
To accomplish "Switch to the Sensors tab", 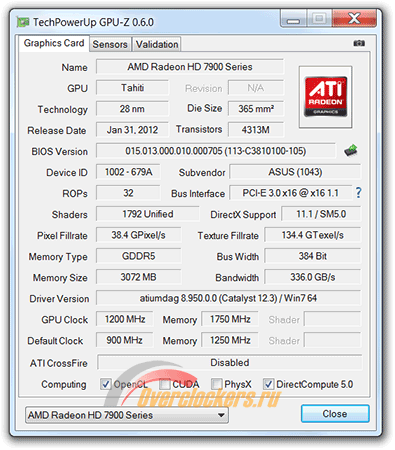I will click(110, 44).
